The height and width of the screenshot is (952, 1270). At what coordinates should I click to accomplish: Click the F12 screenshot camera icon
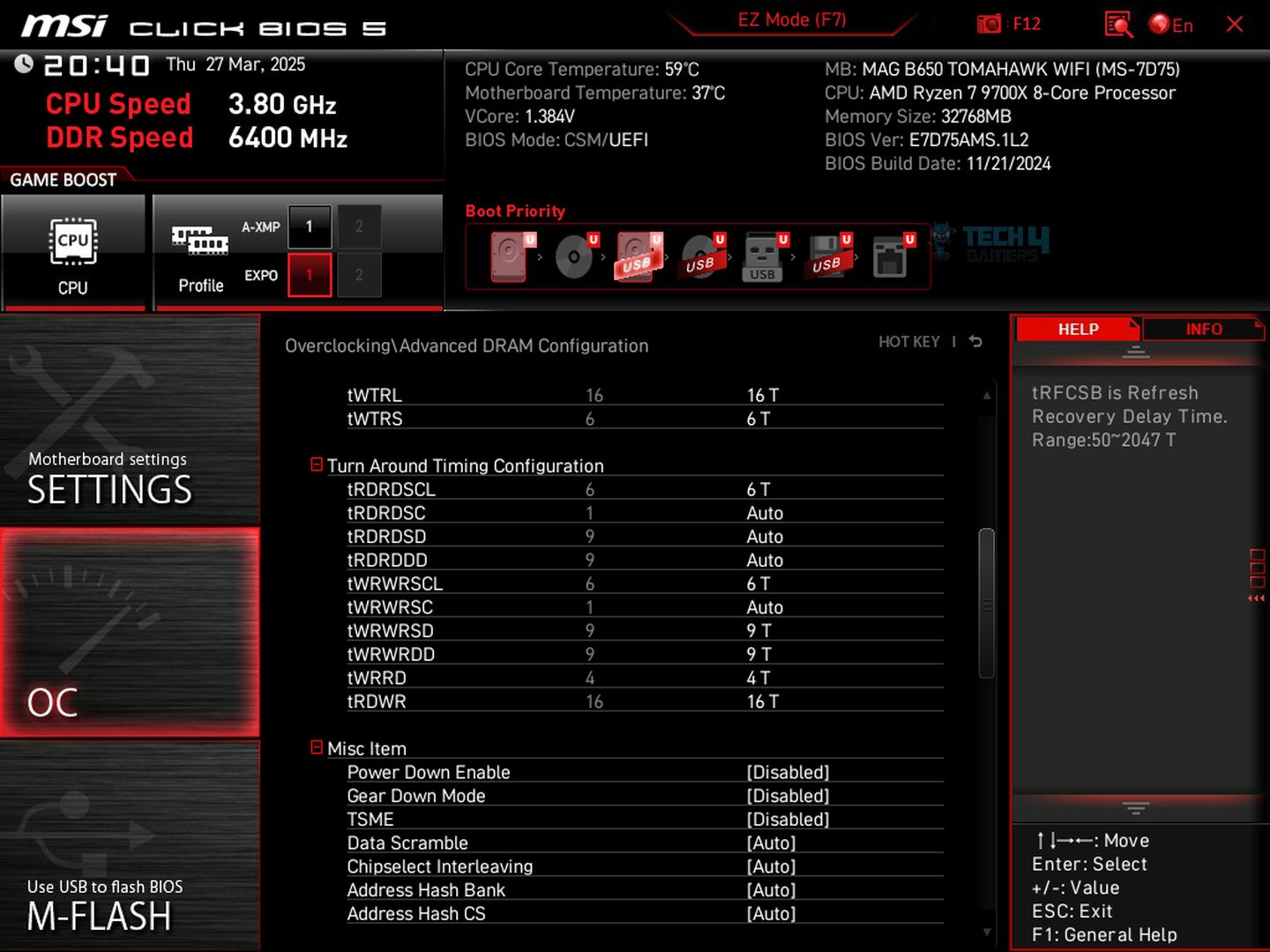click(x=989, y=24)
